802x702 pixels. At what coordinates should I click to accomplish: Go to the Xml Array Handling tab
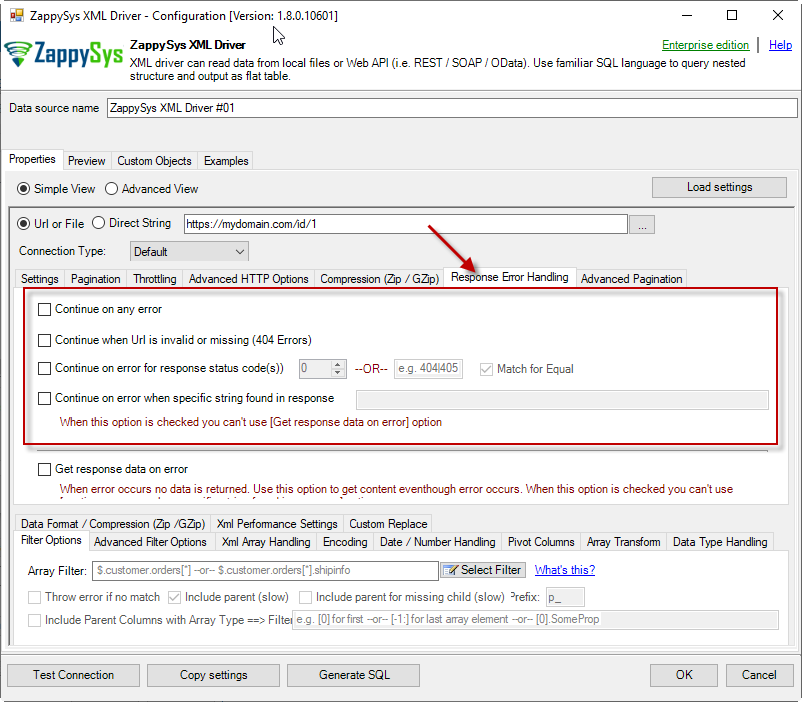(x=264, y=542)
